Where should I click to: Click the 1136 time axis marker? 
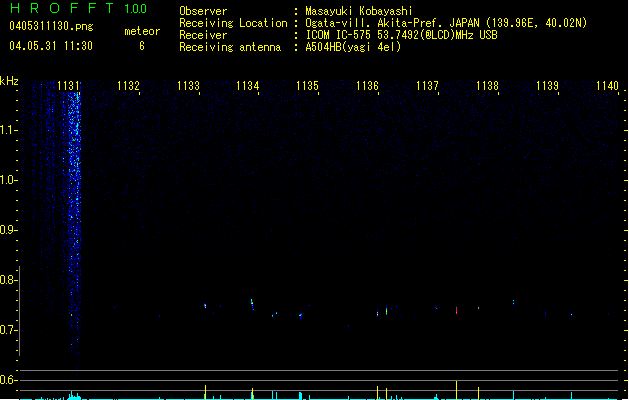367,86
